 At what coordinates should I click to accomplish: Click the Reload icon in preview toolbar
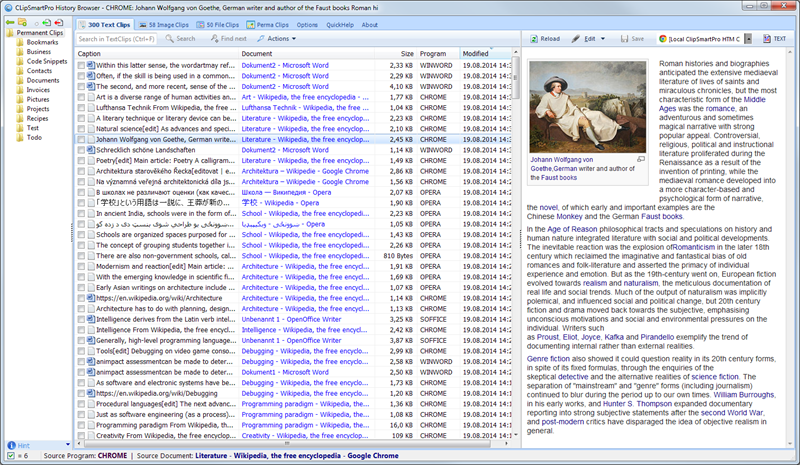click(533, 38)
